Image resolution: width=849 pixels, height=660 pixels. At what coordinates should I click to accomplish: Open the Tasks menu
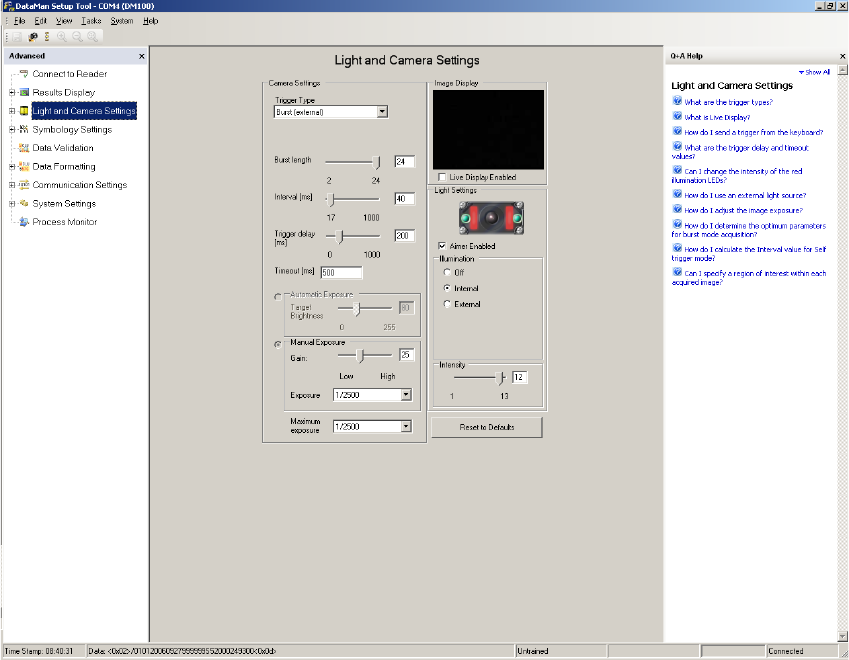click(x=92, y=21)
